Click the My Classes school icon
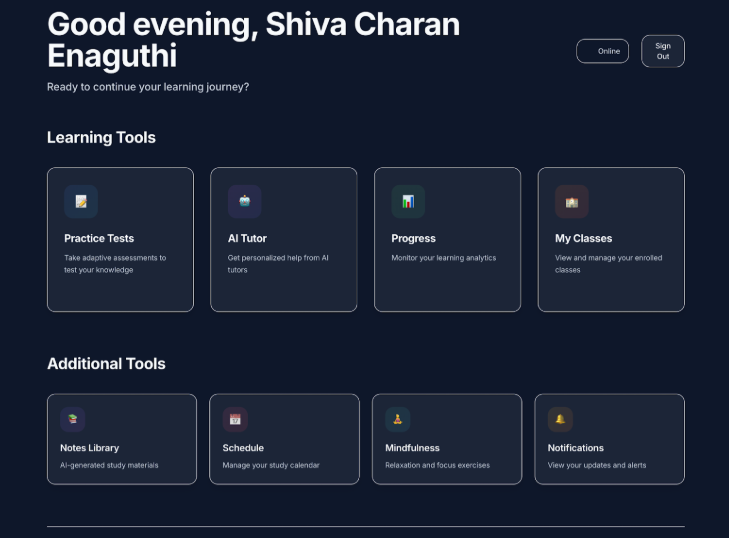729x538 pixels. pos(572,201)
